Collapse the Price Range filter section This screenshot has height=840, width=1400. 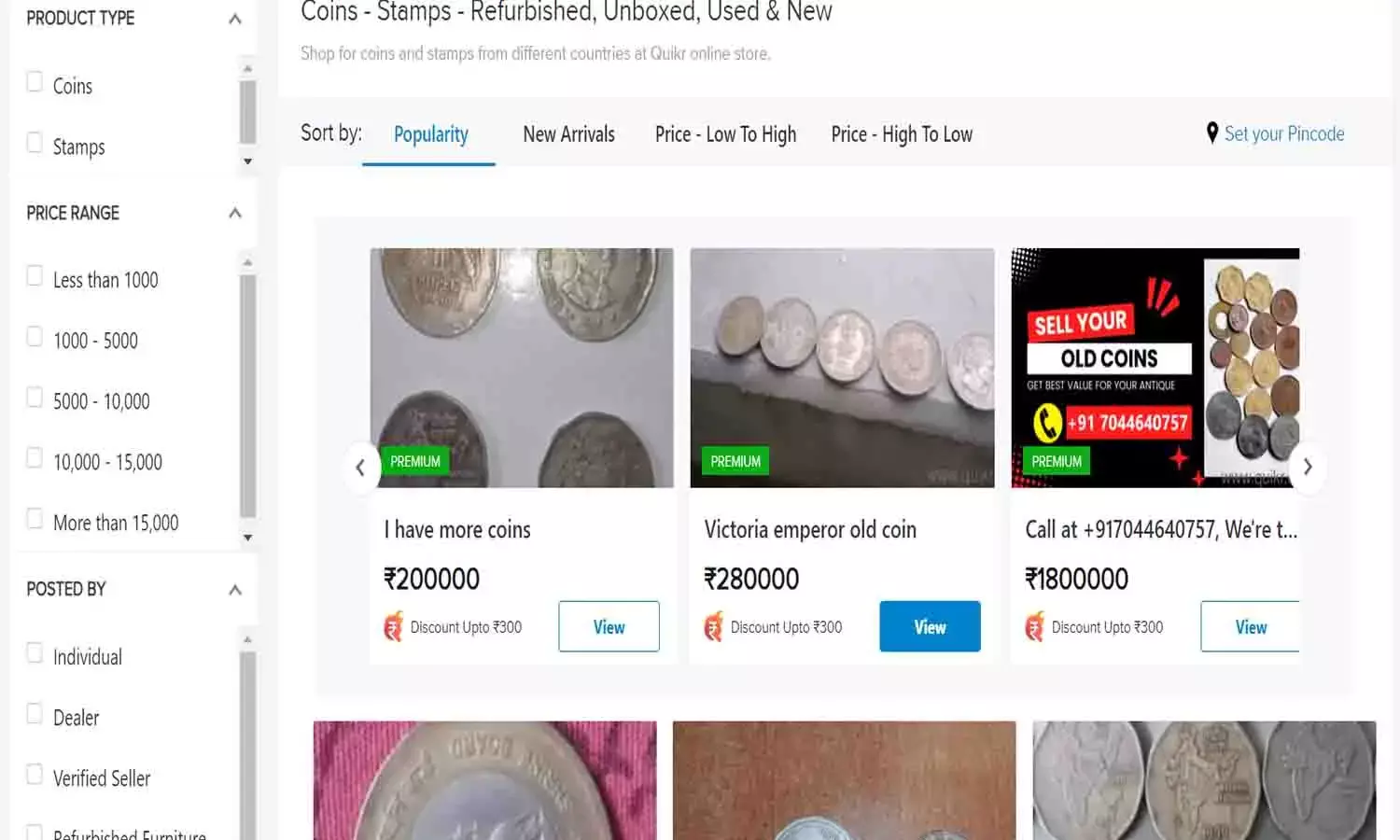click(235, 213)
